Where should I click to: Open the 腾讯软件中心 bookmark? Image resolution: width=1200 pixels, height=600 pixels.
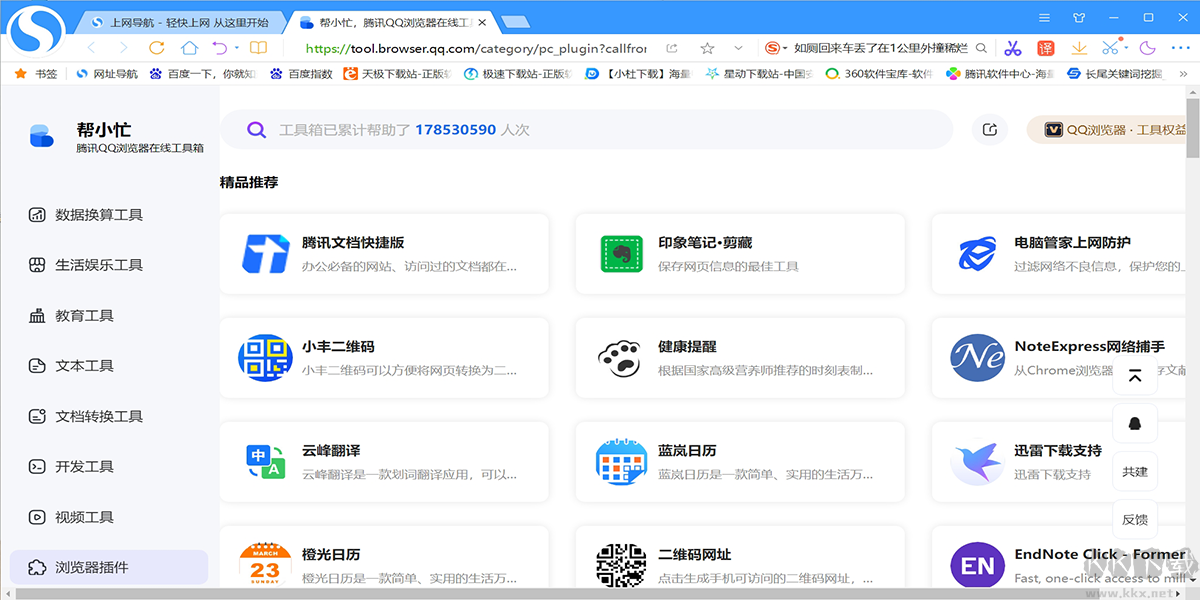[1000, 73]
